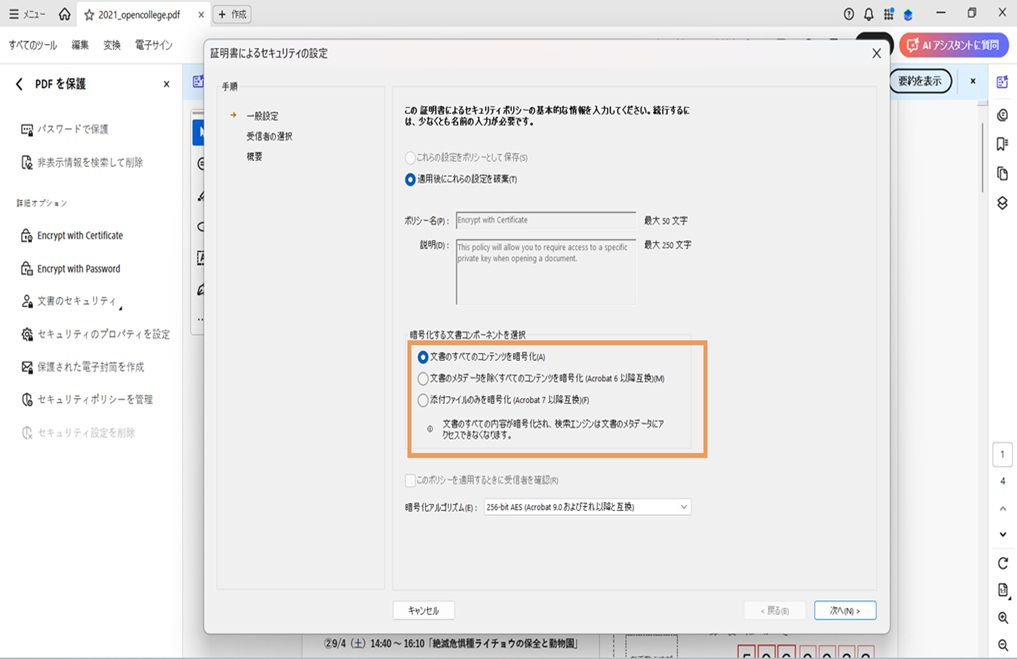Screen dimensions: 1017x659
Task: Open the layers panel icon
Action: pos(1001,200)
